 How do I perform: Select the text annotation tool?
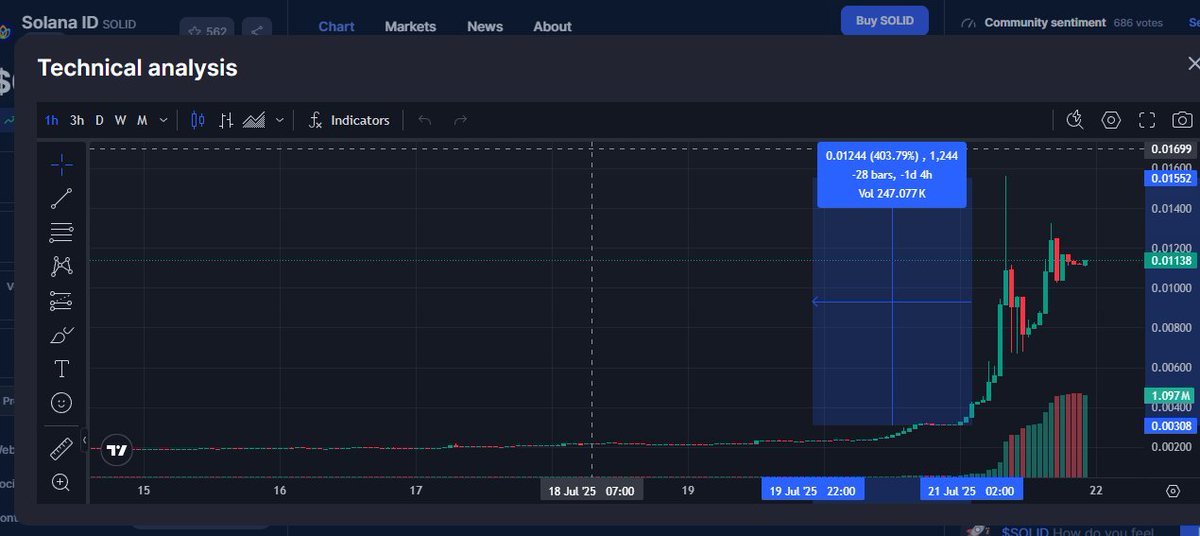(61, 369)
